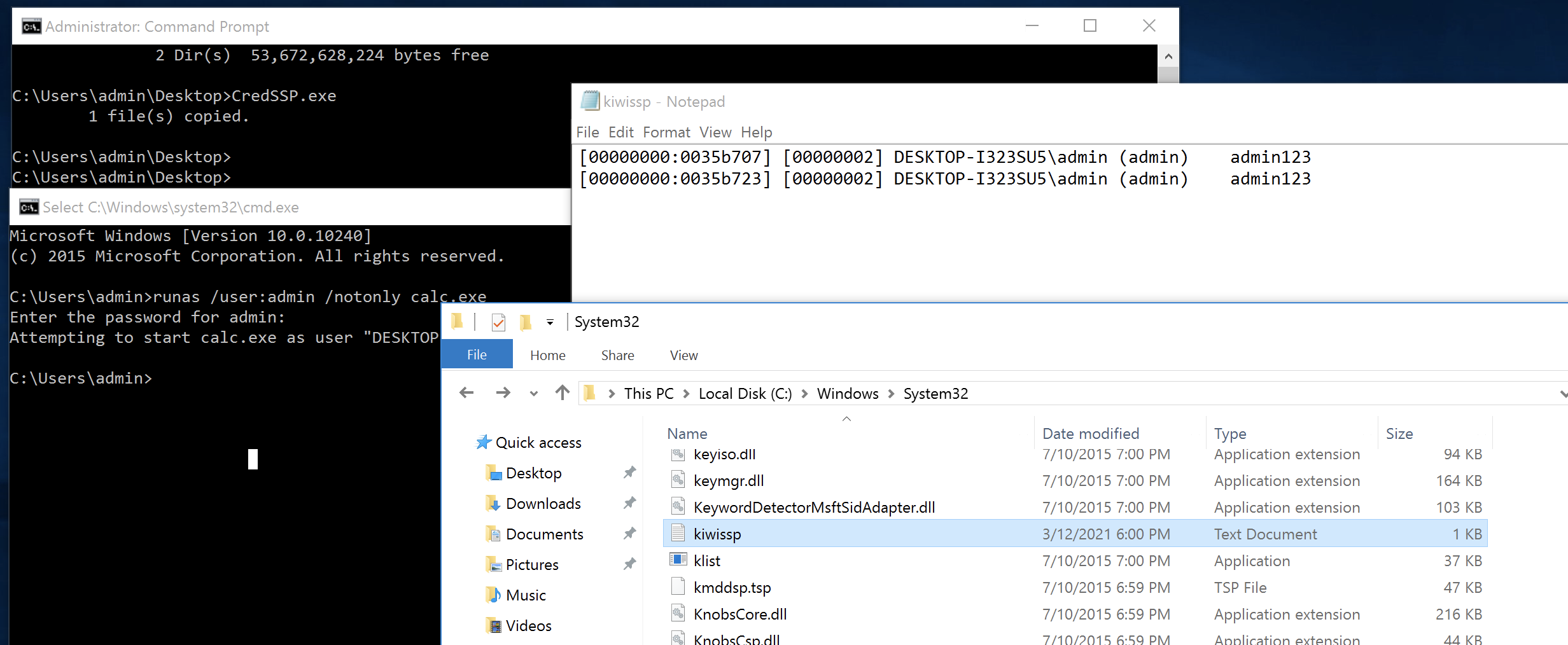1568x645 pixels.
Task: Click the cmd.exe icon in Select cmd window title
Action: (29, 207)
